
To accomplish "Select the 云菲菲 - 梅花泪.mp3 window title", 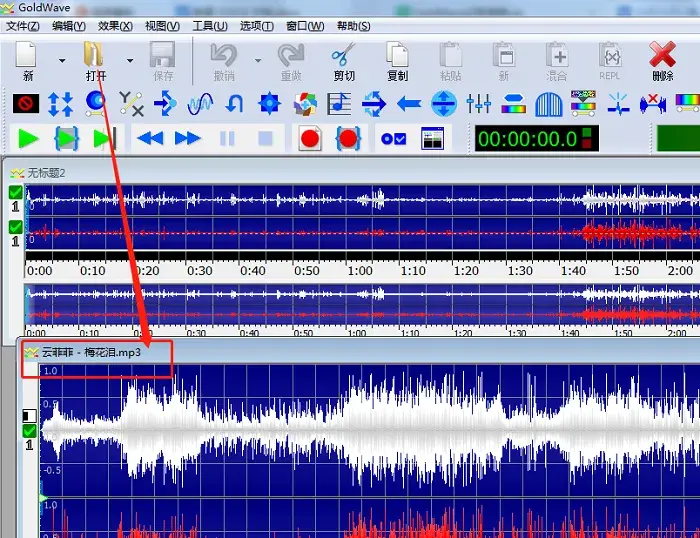I will (x=91, y=353).
